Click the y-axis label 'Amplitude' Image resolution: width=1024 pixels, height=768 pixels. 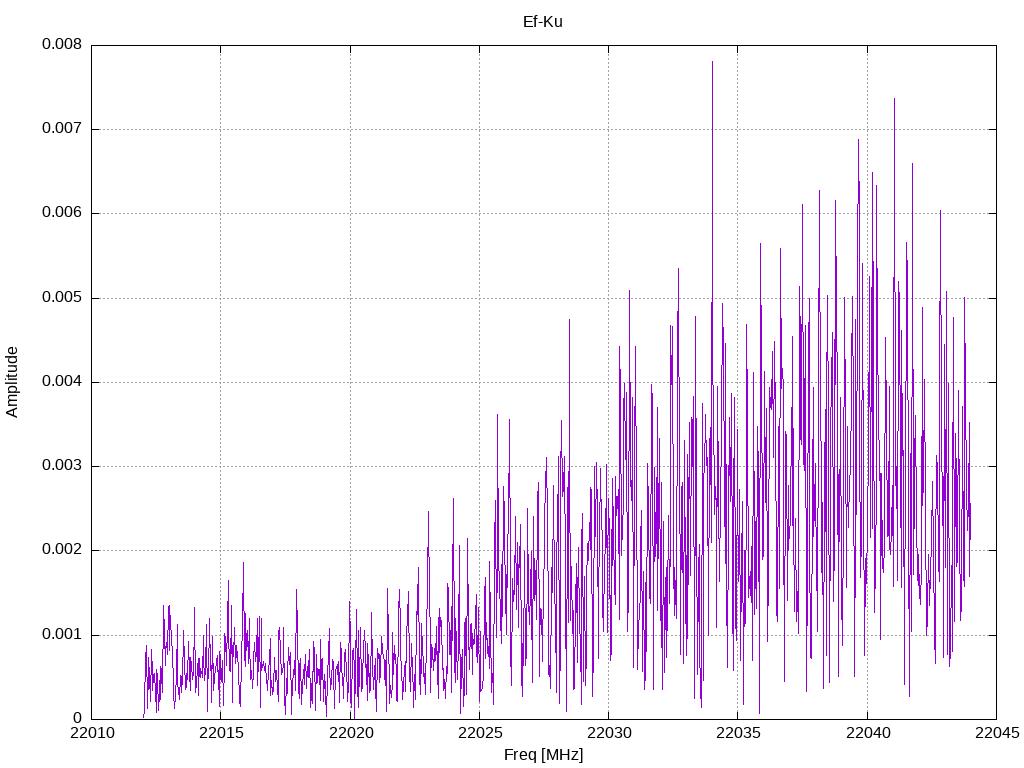[12, 382]
